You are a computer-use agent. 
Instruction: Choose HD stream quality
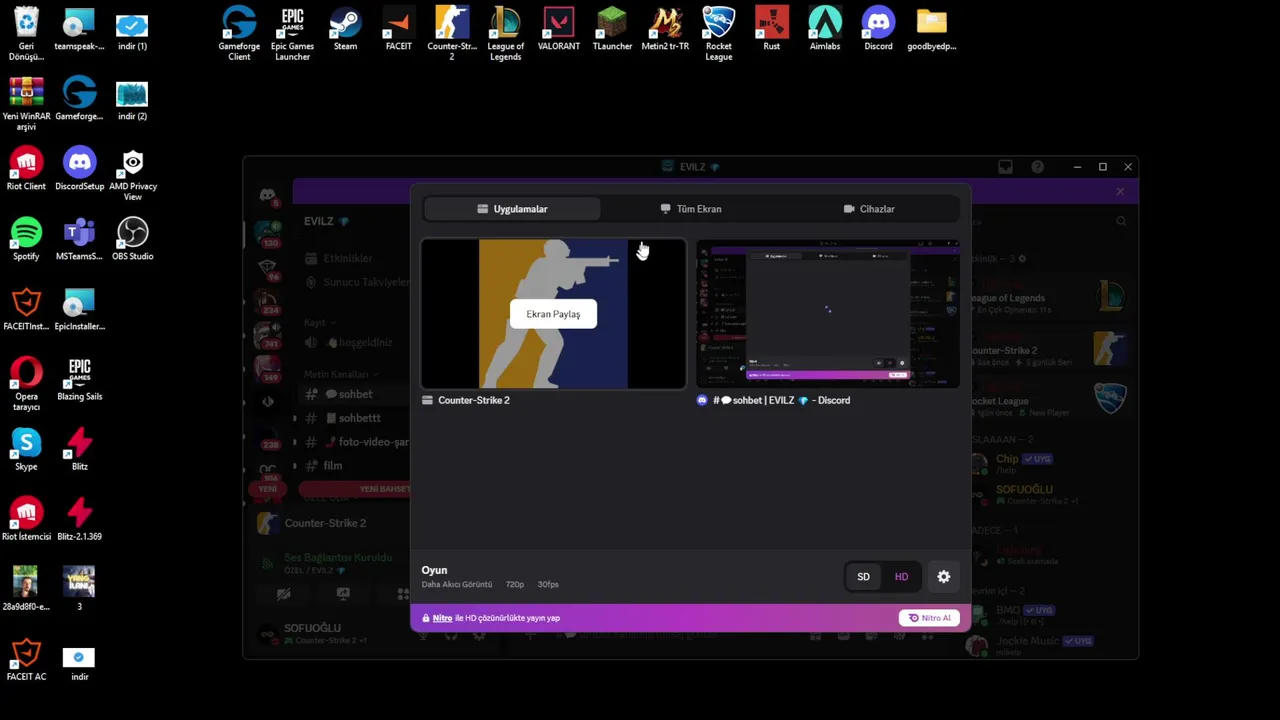[x=901, y=577]
